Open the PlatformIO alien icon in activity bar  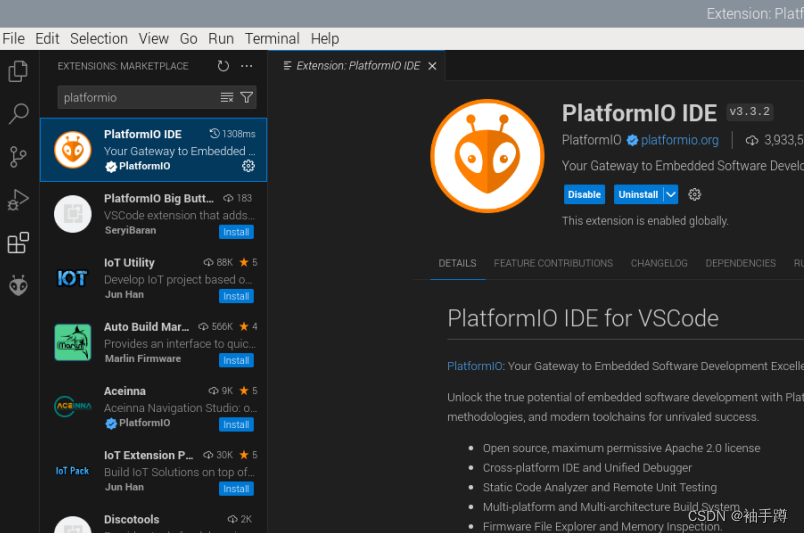18,285
